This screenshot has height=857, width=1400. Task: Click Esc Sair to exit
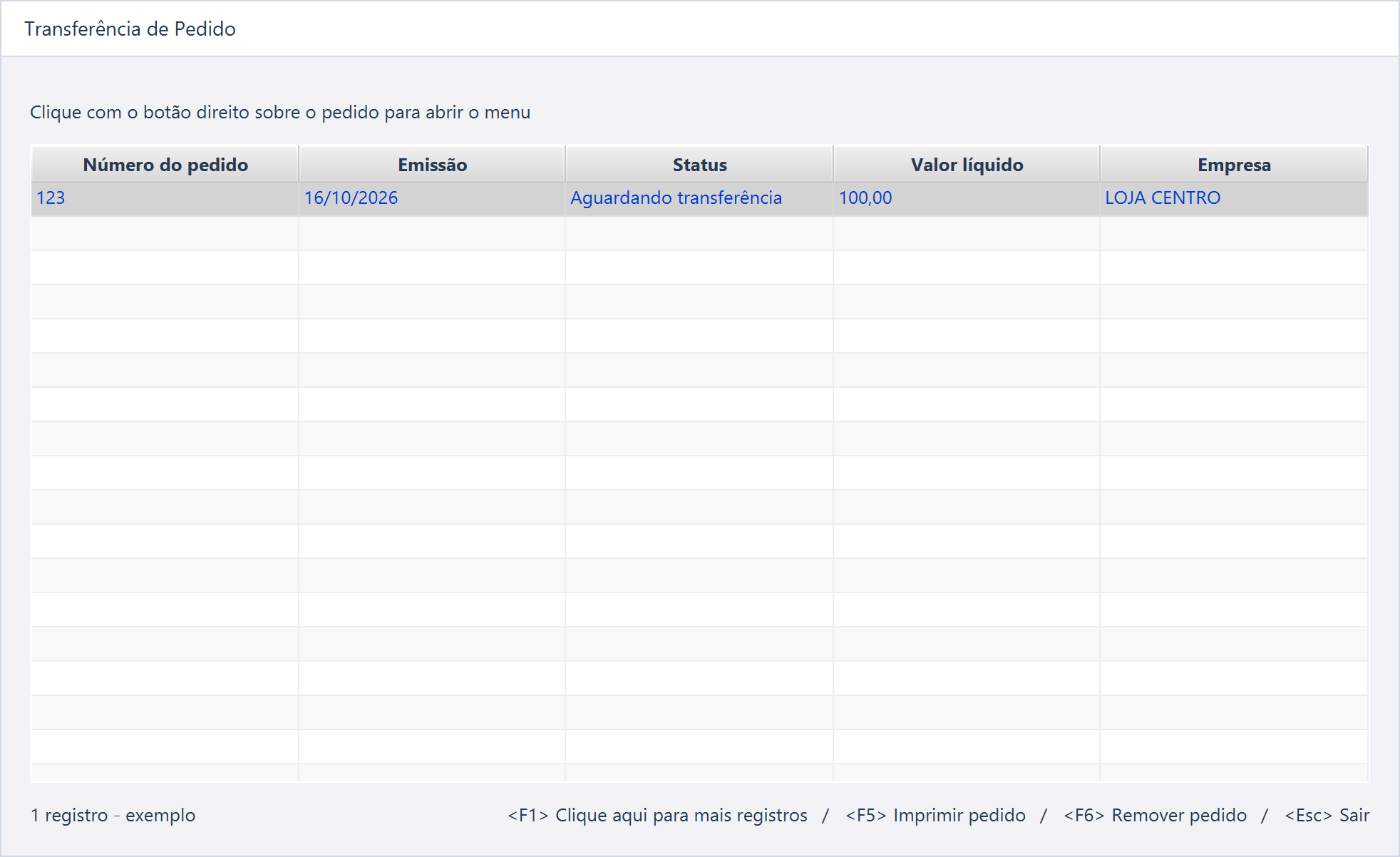1327,815
